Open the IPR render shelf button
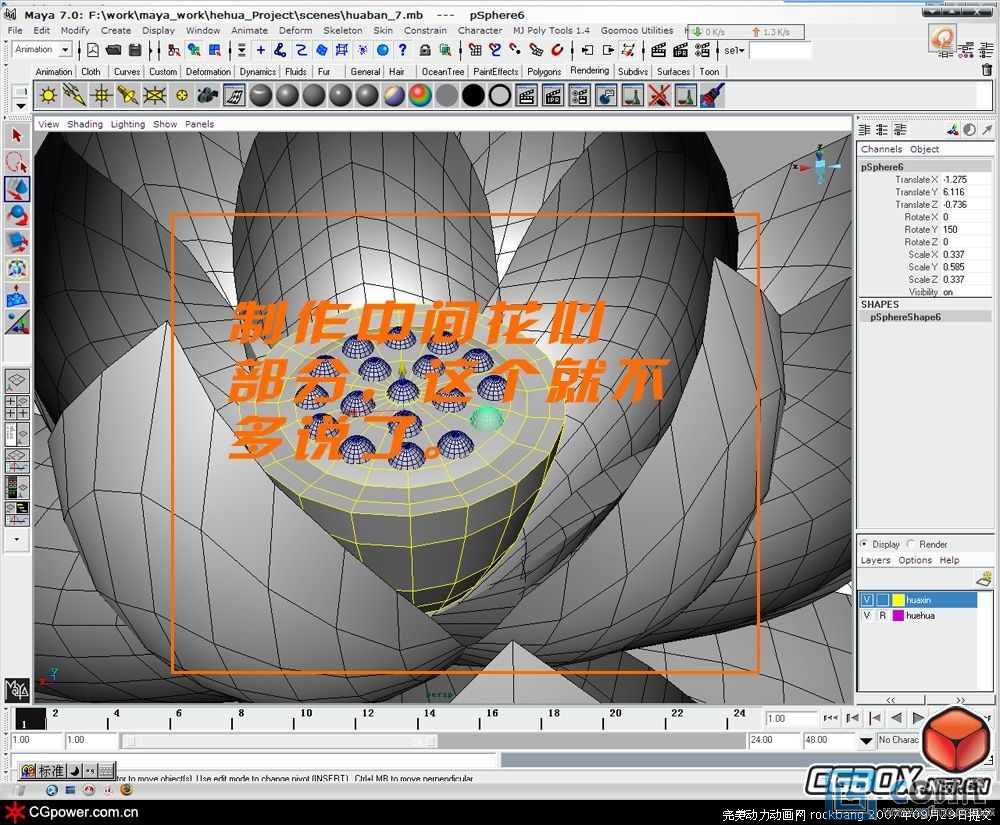 coord(553,96)
